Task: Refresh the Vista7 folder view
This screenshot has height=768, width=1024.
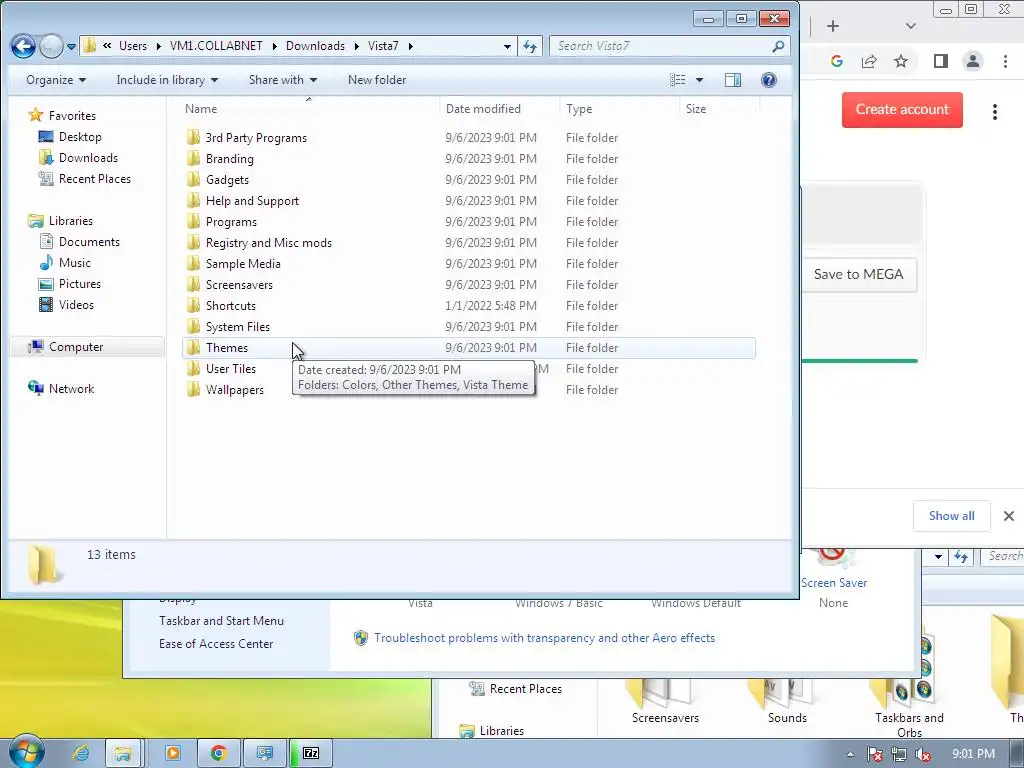Action: (530, 46)
